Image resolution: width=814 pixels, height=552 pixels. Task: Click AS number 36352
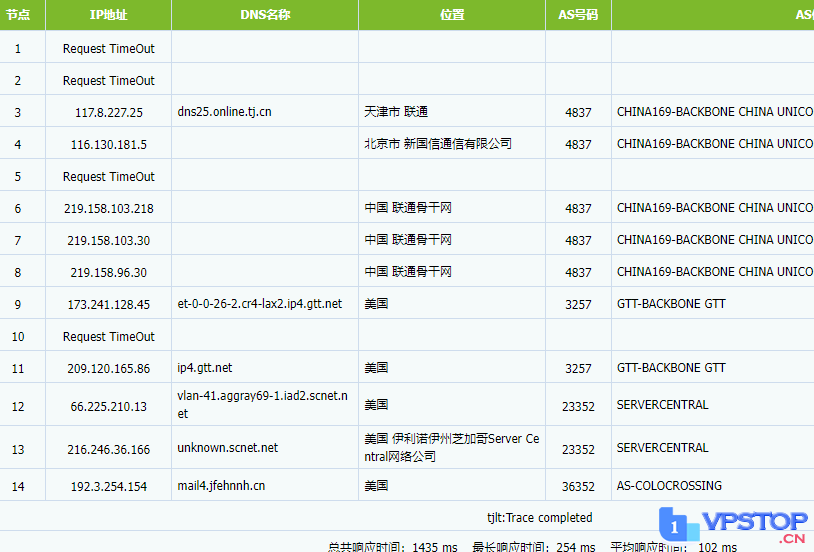pos(578,487)
